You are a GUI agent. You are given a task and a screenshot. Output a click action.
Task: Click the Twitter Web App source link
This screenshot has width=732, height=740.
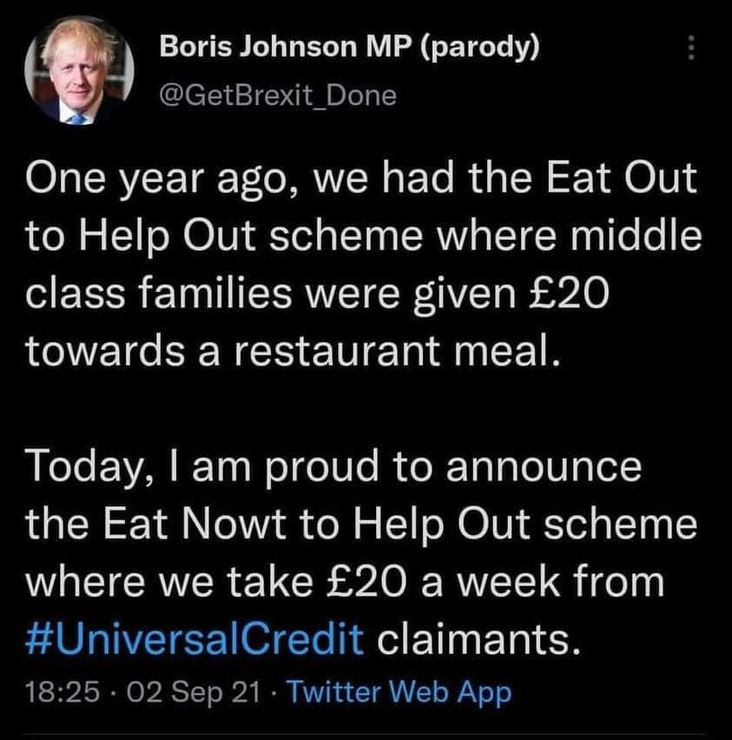[x=399, y=692]
